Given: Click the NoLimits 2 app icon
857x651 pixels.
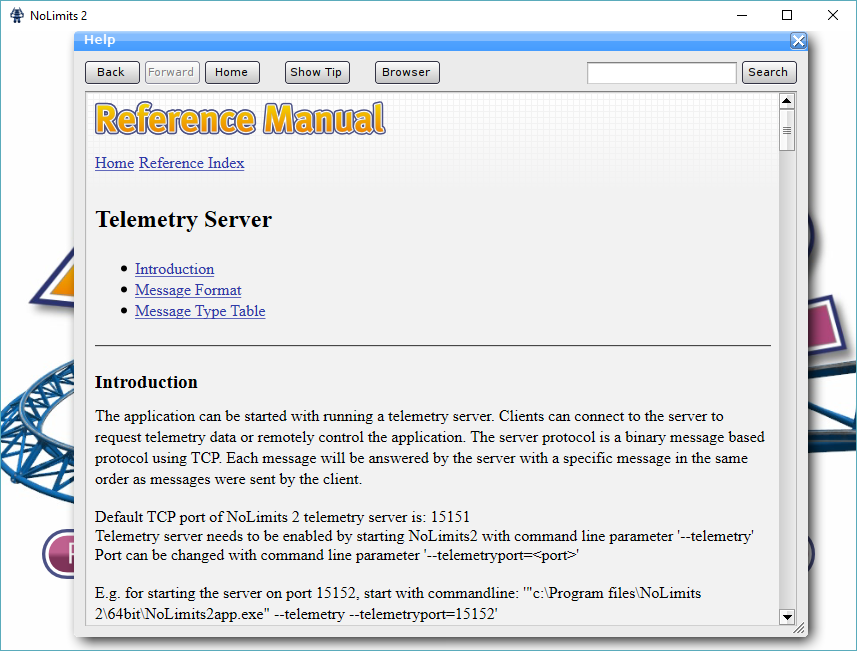Looking at the screenshot, I should [x=17, y=15].
